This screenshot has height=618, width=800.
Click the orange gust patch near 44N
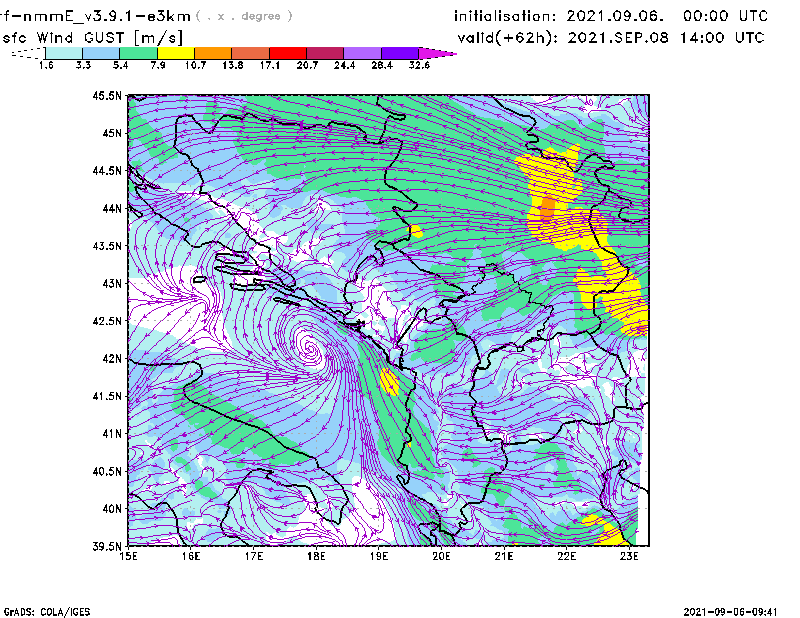click(x=547, y=208)
